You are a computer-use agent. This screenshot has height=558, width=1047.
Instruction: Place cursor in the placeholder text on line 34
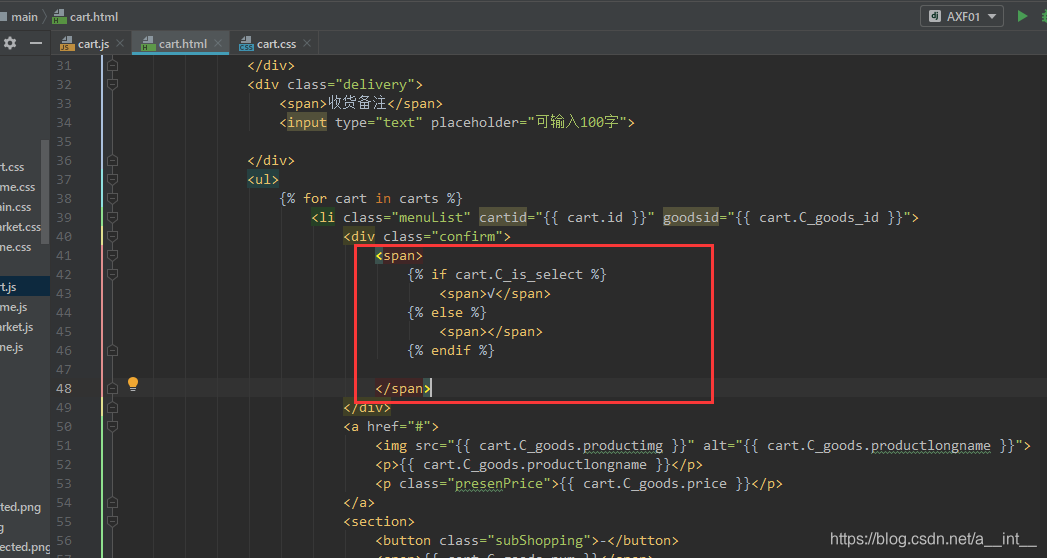(577, 122)
